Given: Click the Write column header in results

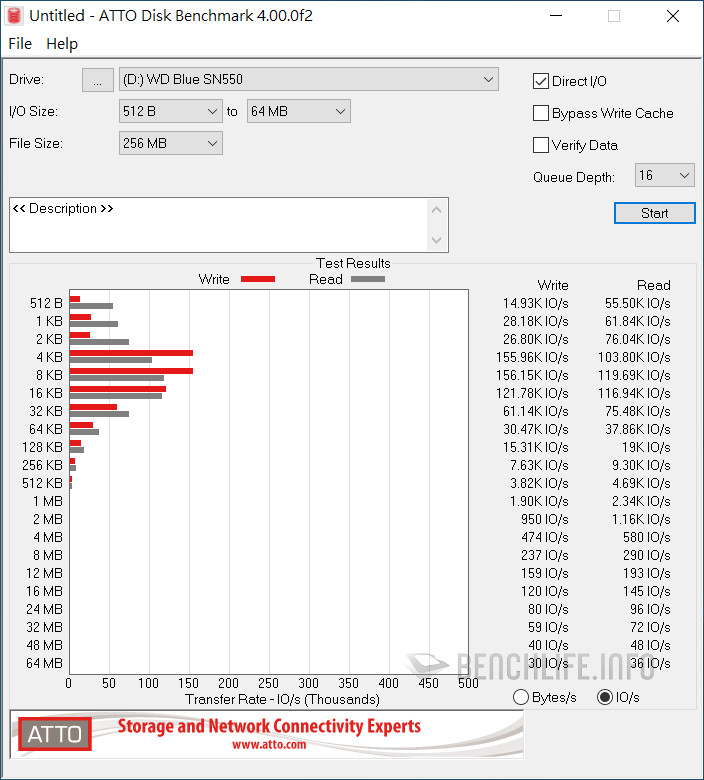Looking at the screenshot, I should pos(553,285).
